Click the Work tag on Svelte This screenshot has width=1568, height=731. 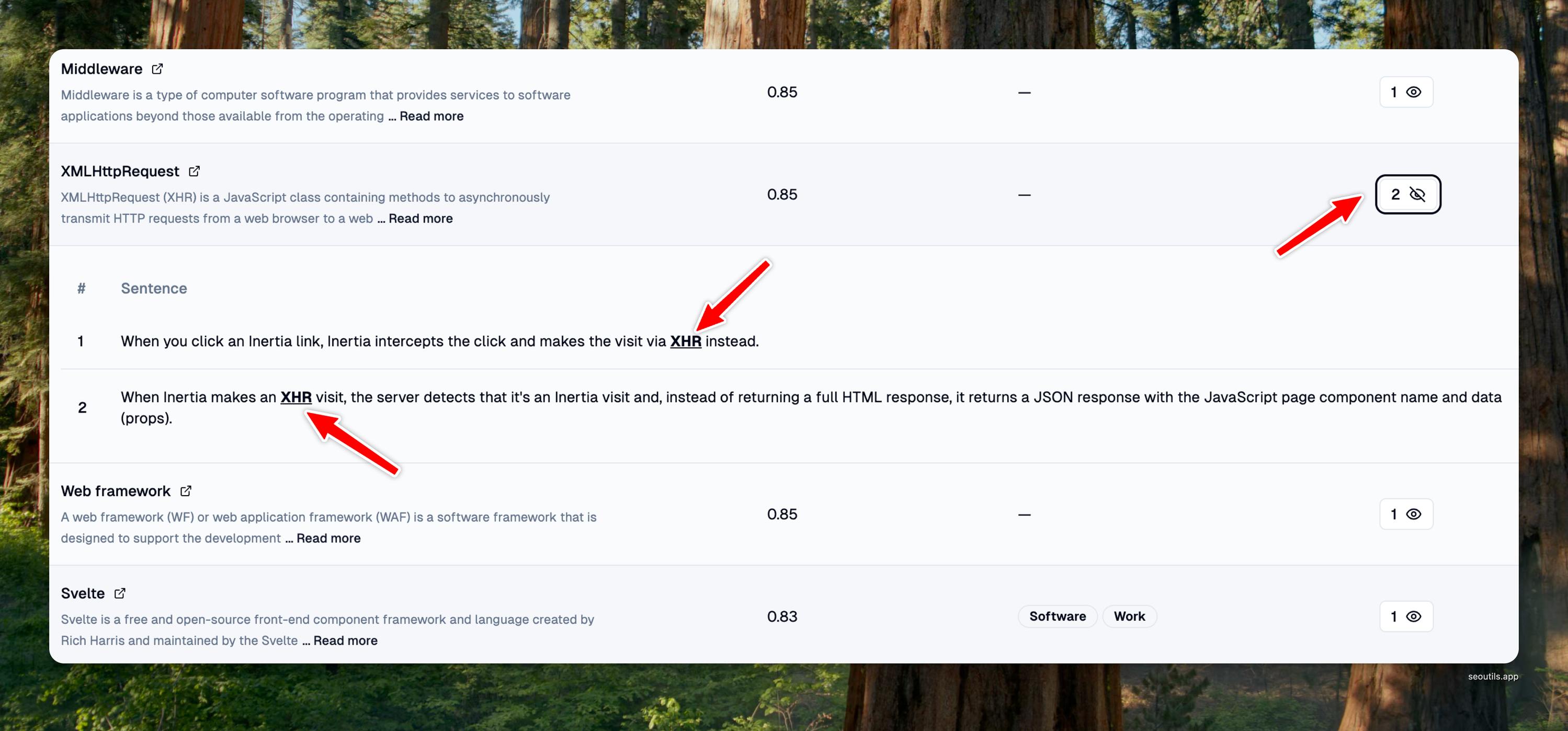1129,616
